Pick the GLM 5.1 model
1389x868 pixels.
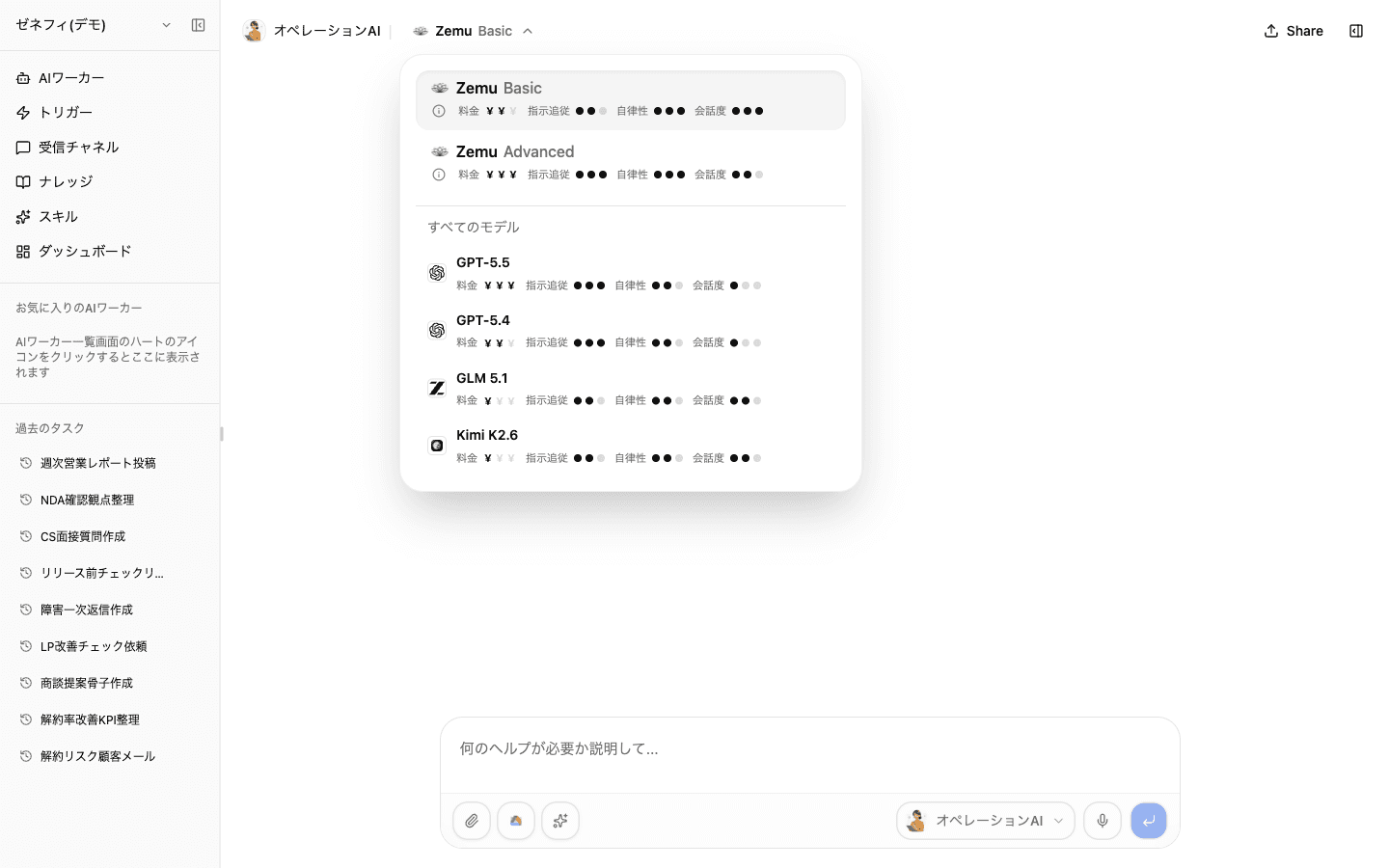(631, 389)
